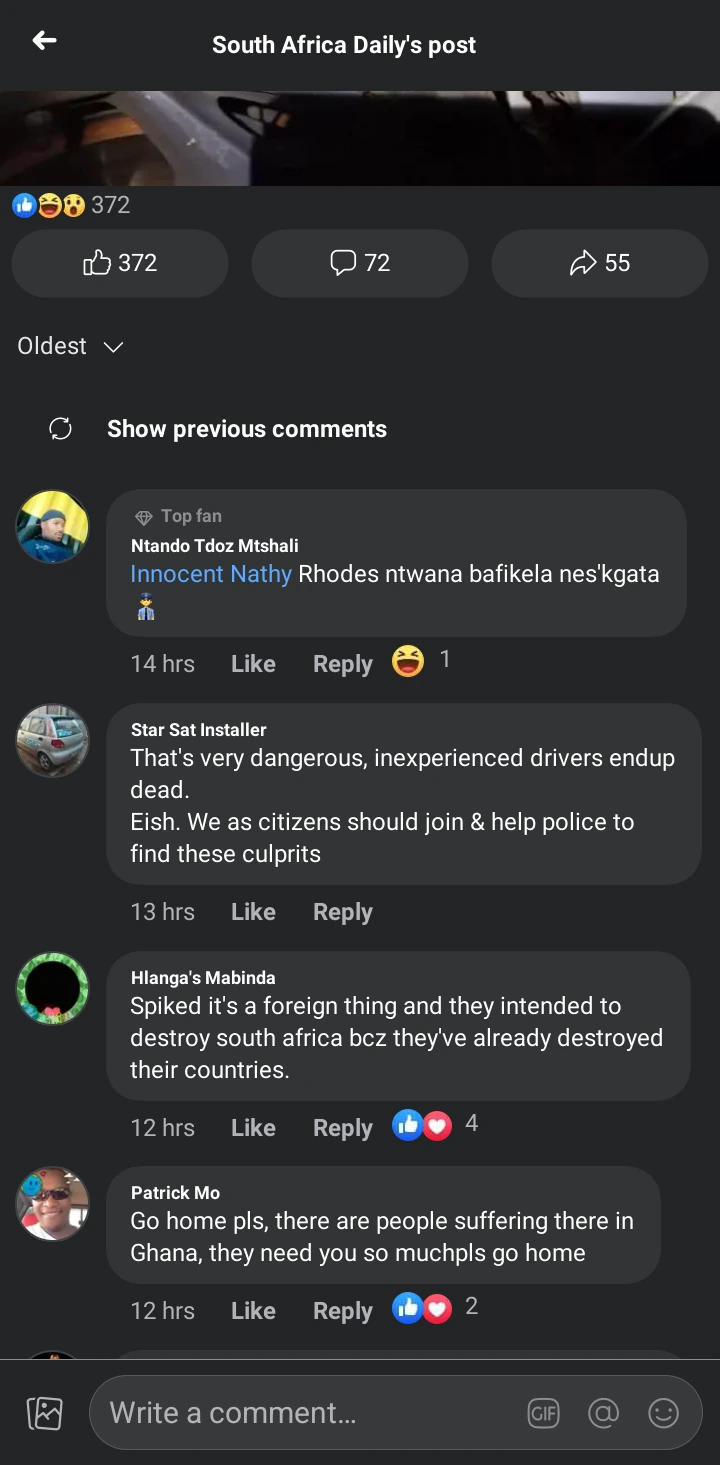View reactions on Hlanga's Mabinda comment
The height and width of the screenshot is (1465, 720).
coord(422,1125)
